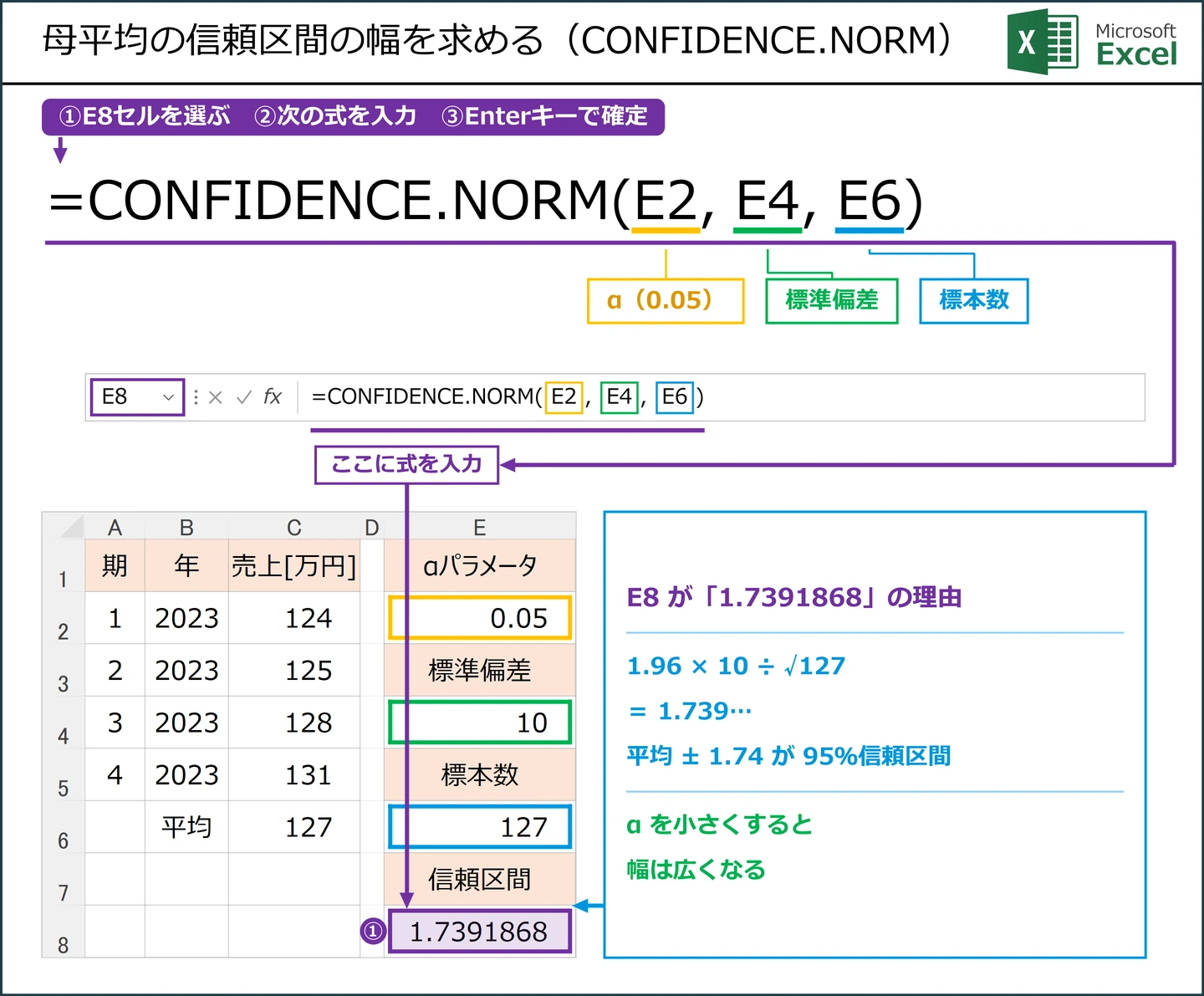Select column B header

[x=186, y=527]
